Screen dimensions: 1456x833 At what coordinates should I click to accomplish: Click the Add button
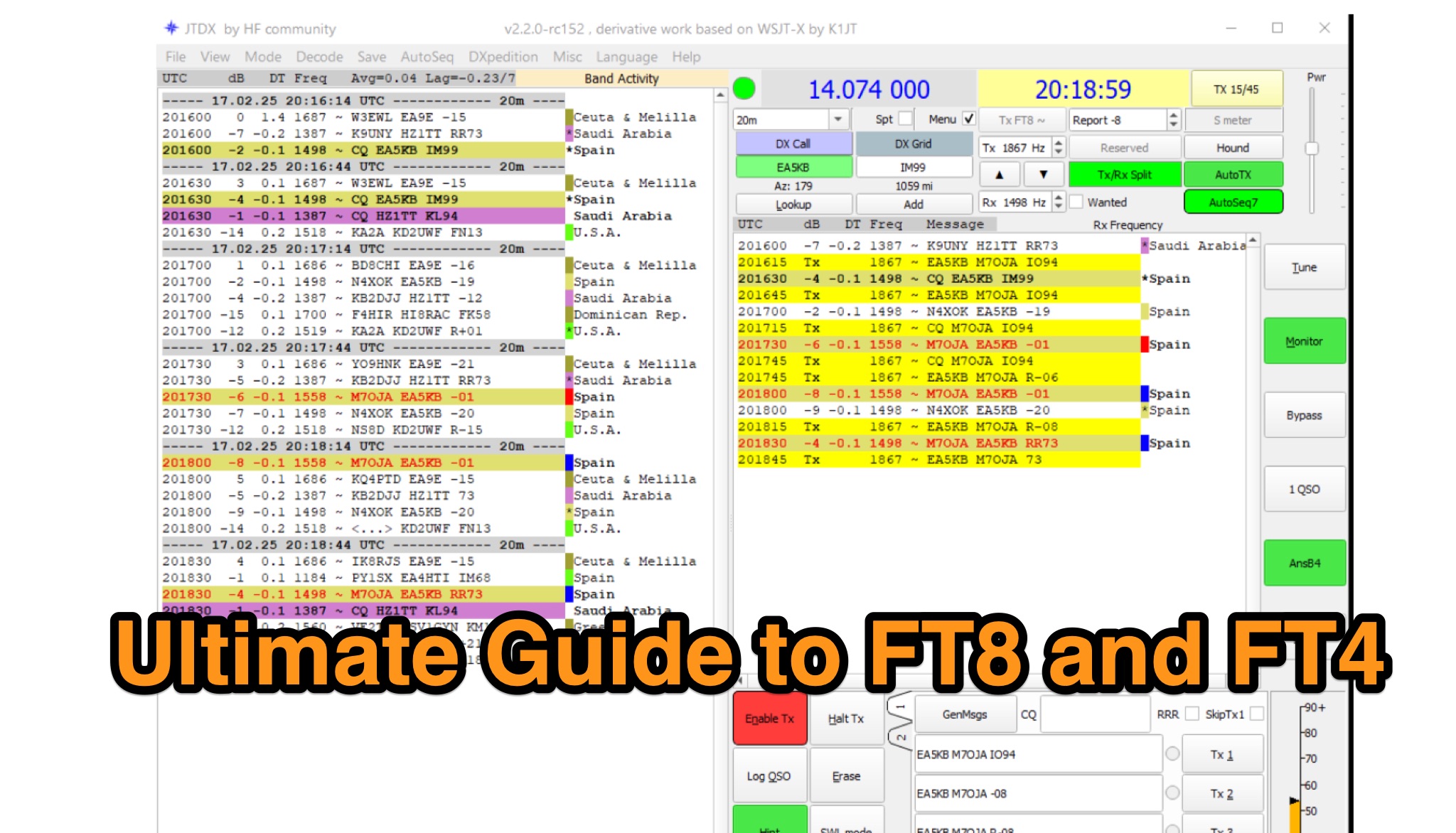point(914,204)
